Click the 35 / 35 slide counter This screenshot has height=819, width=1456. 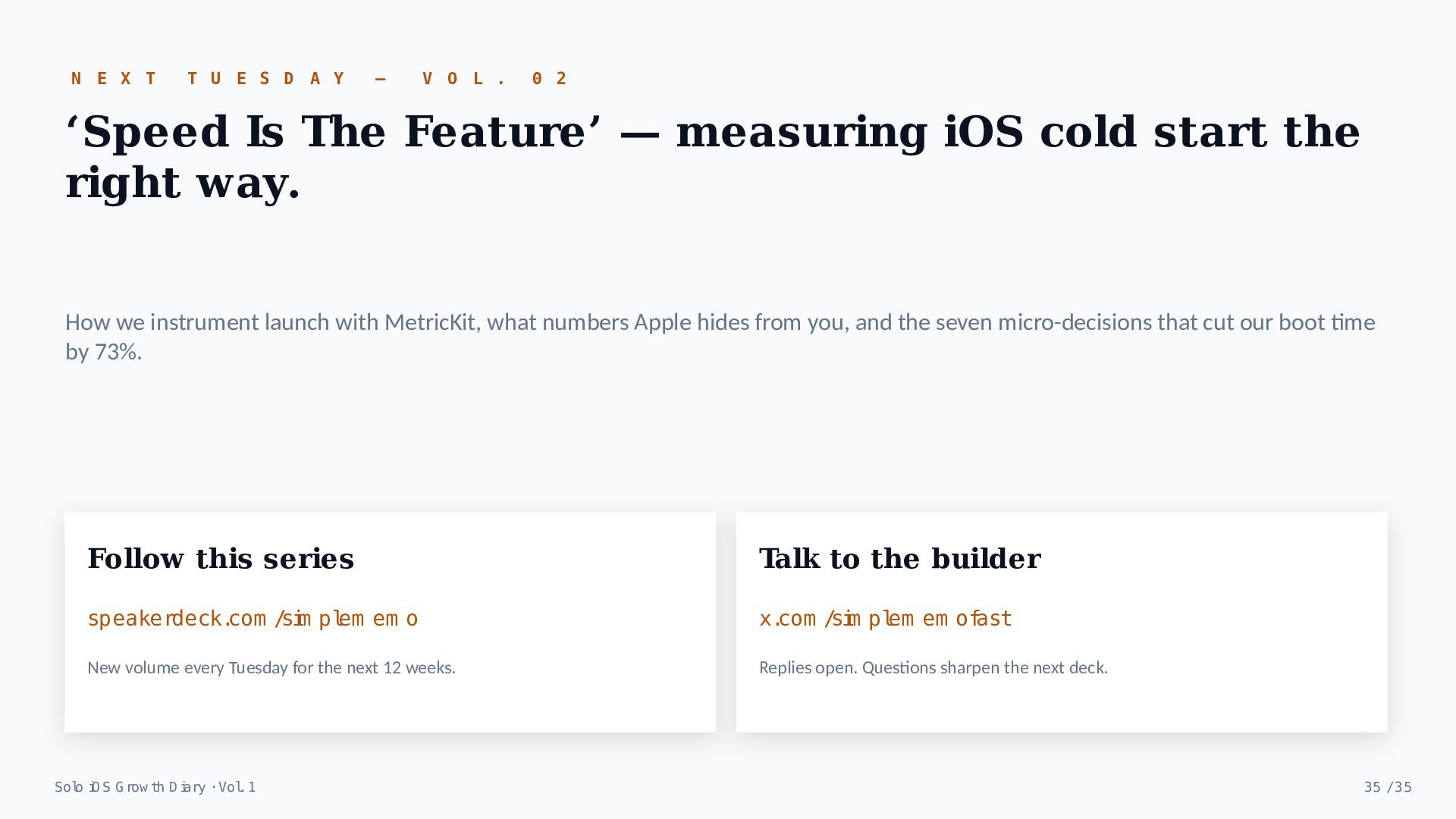tap(1388, 787)
